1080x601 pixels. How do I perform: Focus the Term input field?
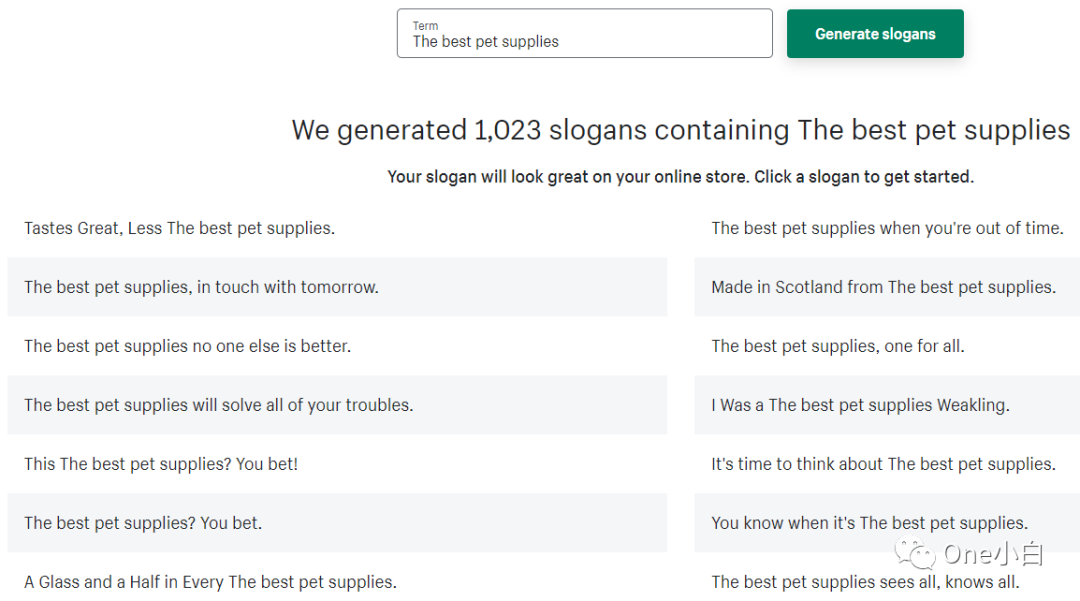(584, 41)
